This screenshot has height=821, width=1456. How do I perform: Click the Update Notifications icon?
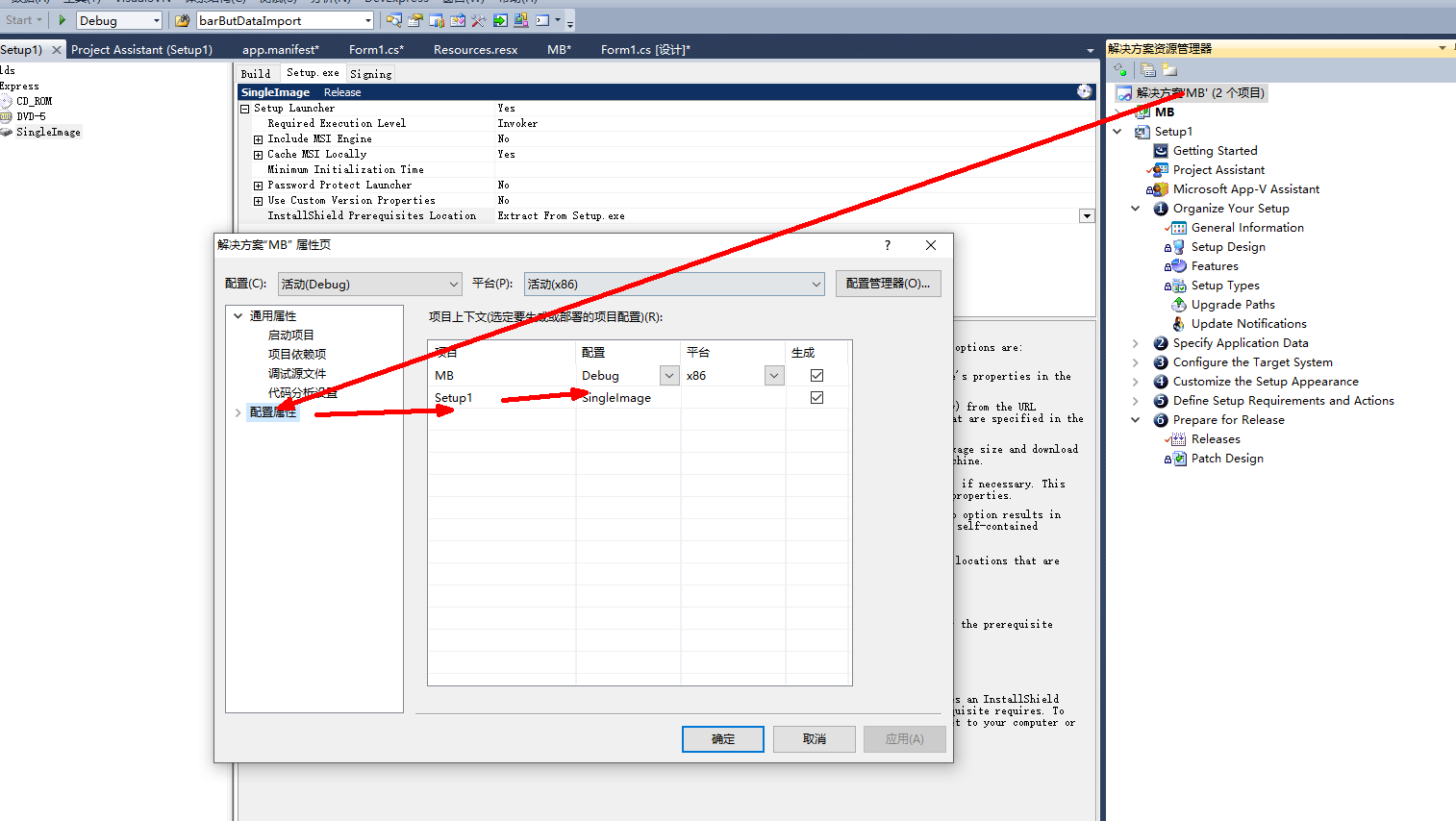[1179, 324]
